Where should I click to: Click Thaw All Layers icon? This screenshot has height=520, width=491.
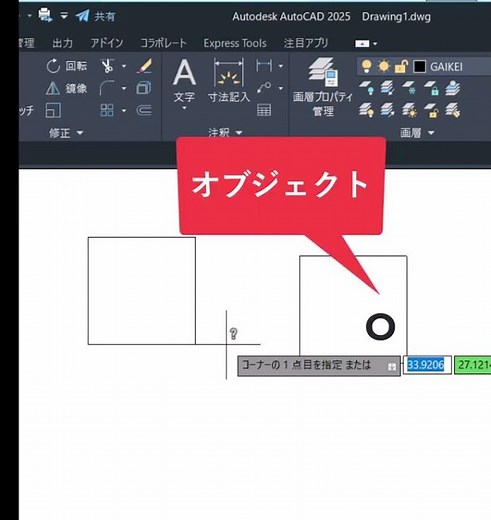coord(409,110)
